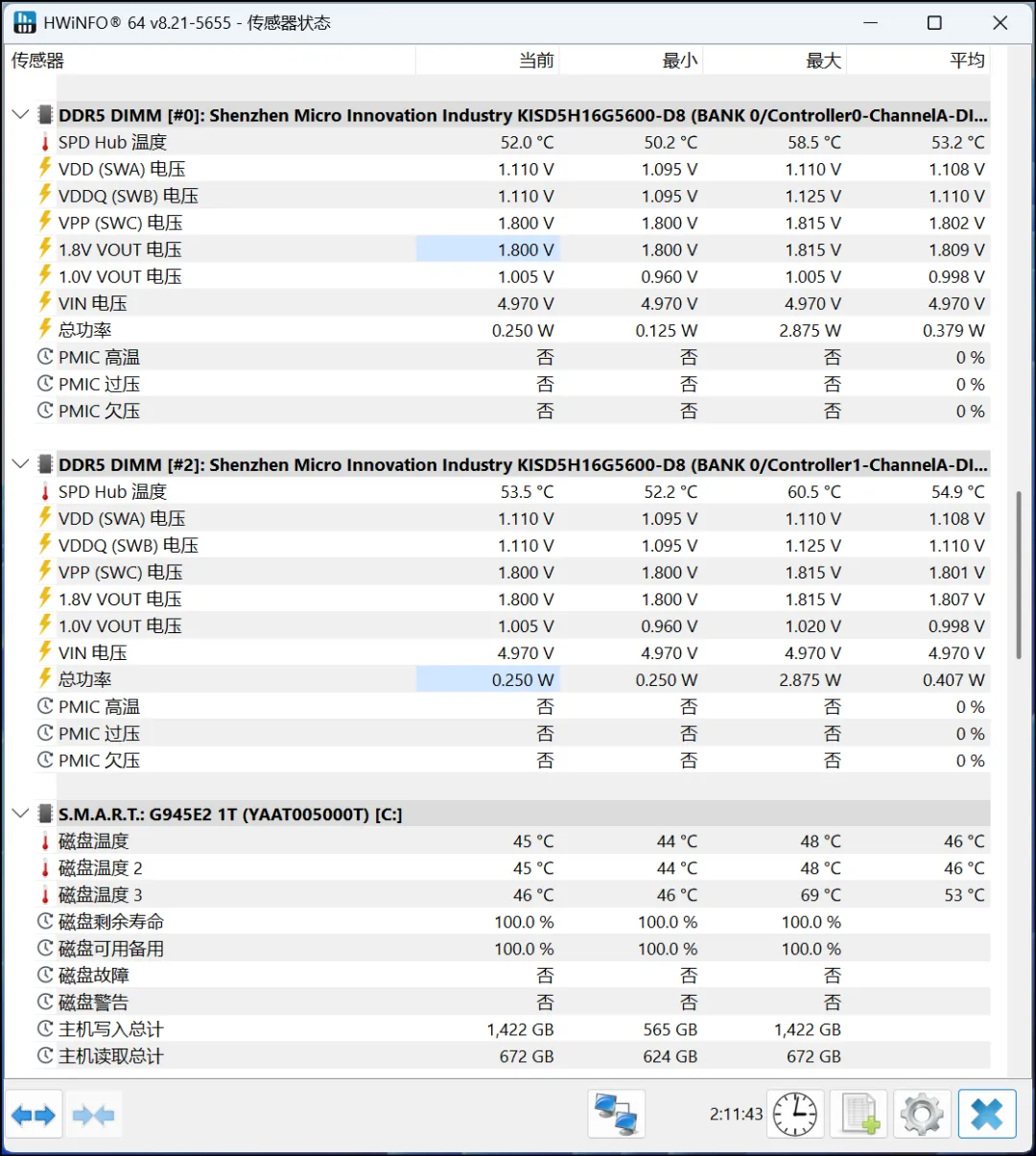Screen dimensions: 1036x1156
Task: Select the DIMM [#0] SPD Hub 温度 row
Action: click(113, 142)
